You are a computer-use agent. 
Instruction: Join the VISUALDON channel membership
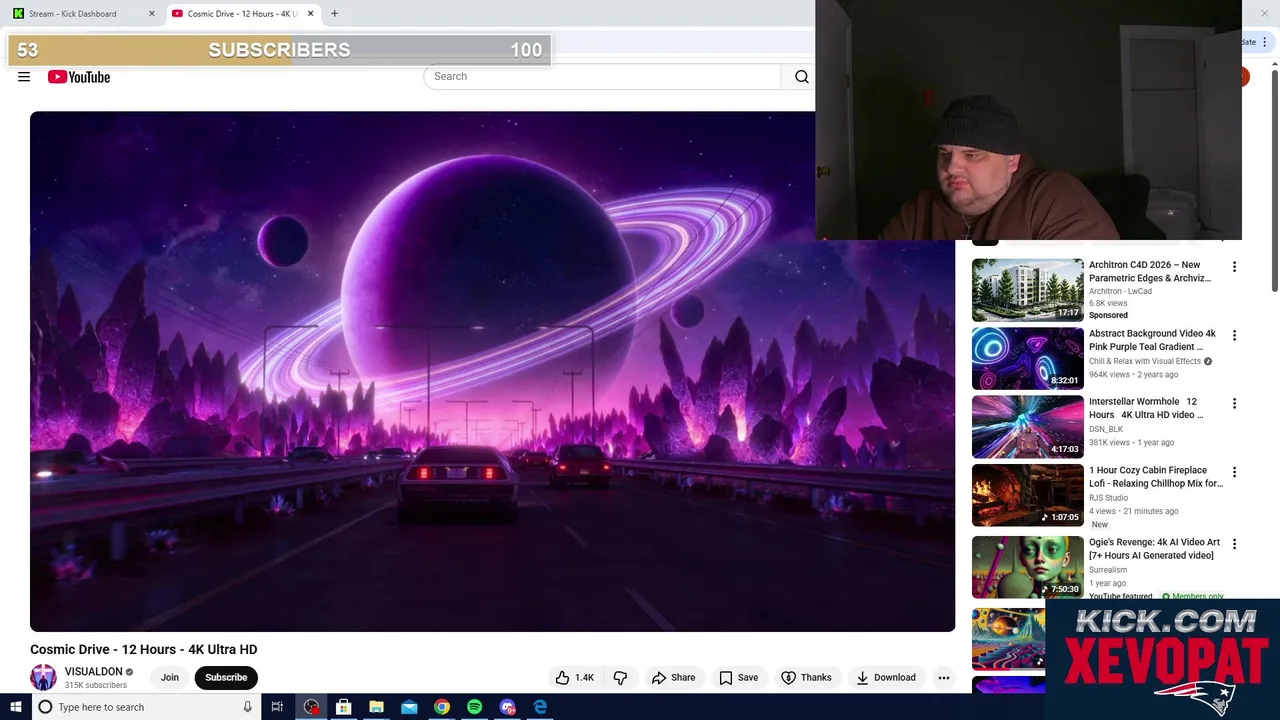pos(170,677)
